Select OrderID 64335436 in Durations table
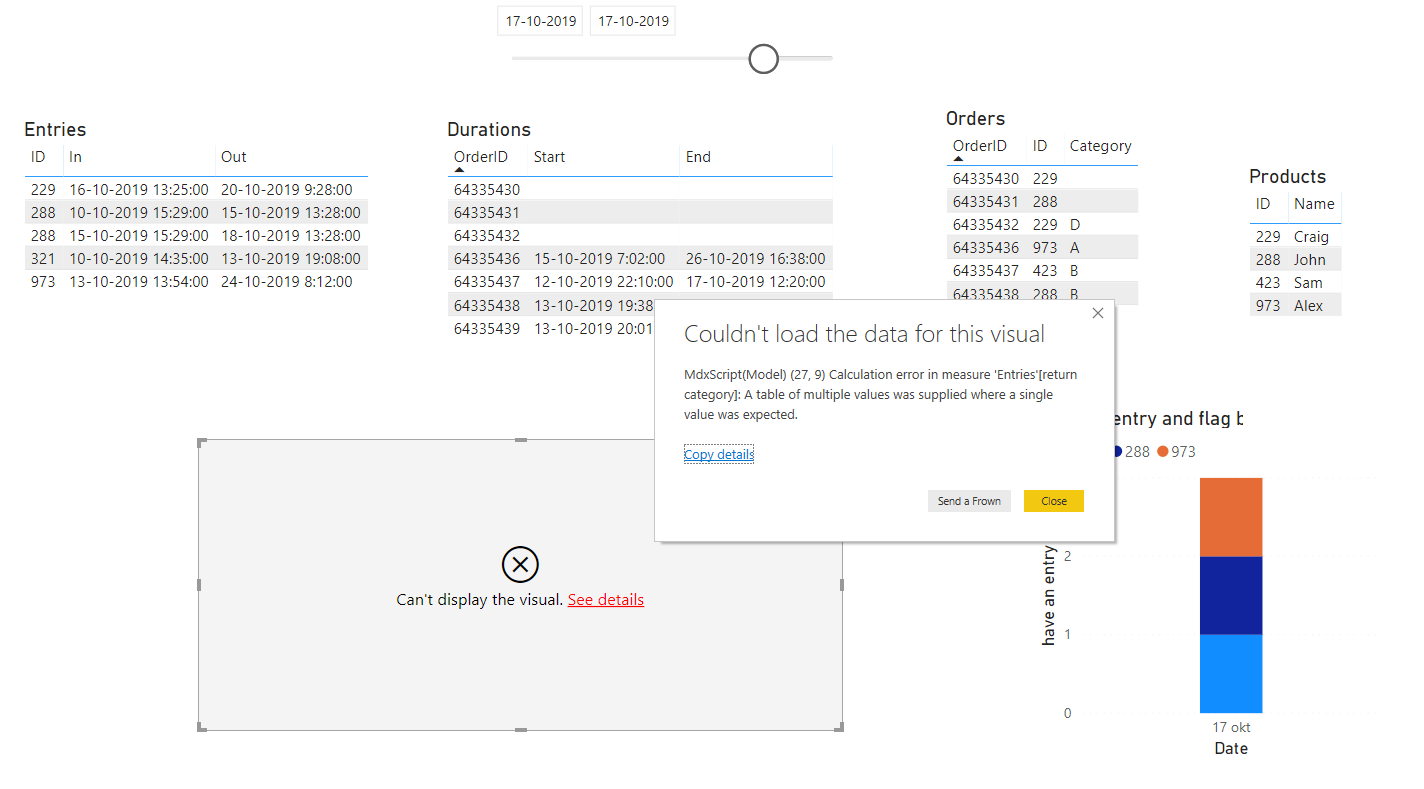Viewport: 1424px width, 789px height. [x=487, y=259]
